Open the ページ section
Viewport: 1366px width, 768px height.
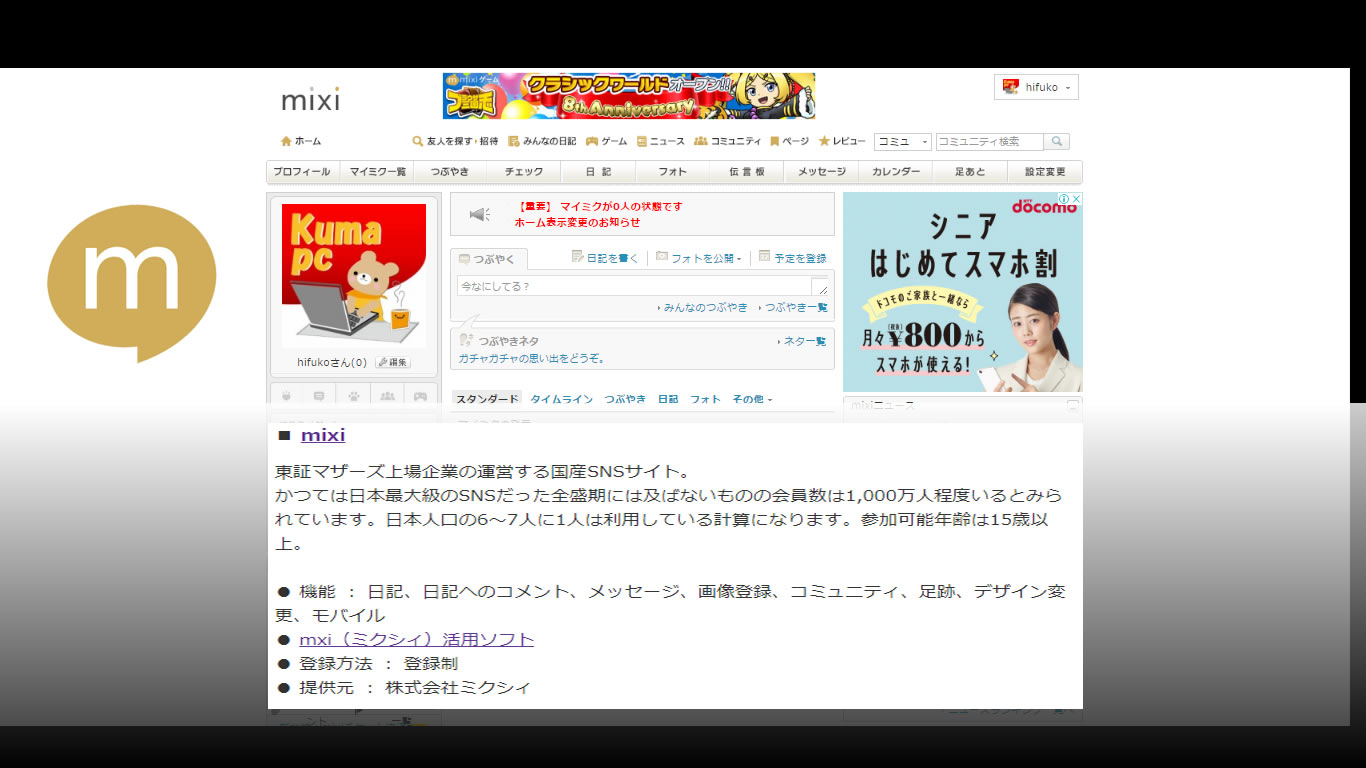[x=789, y=141]
